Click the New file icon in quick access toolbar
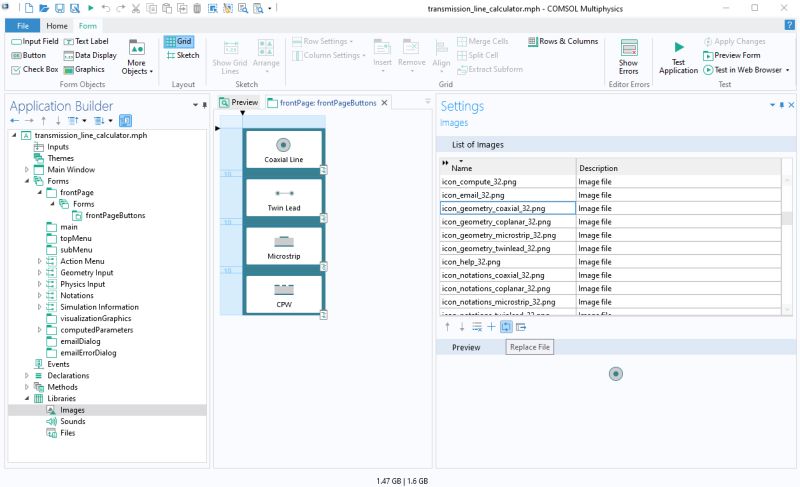800x487 pixels. point(29,8)
